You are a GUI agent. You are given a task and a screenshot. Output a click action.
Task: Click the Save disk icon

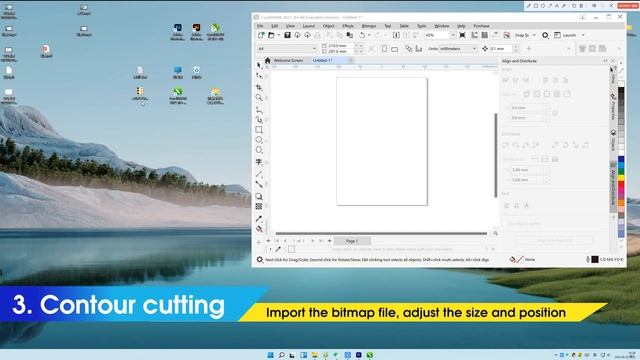click(287, 36)
